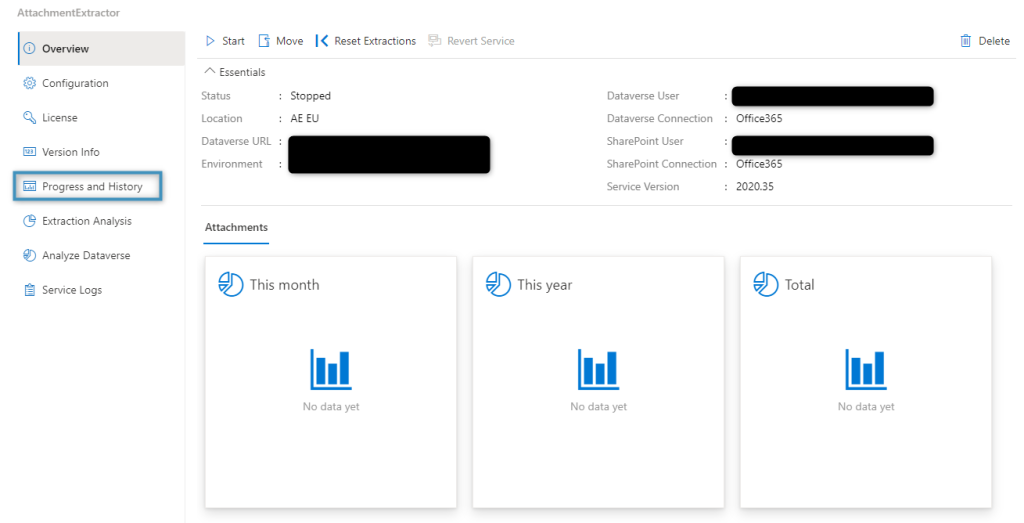Image resolution: width=1024 pixels, height=523 pixels.
Task: Start the service
Action: coord(225,40)
